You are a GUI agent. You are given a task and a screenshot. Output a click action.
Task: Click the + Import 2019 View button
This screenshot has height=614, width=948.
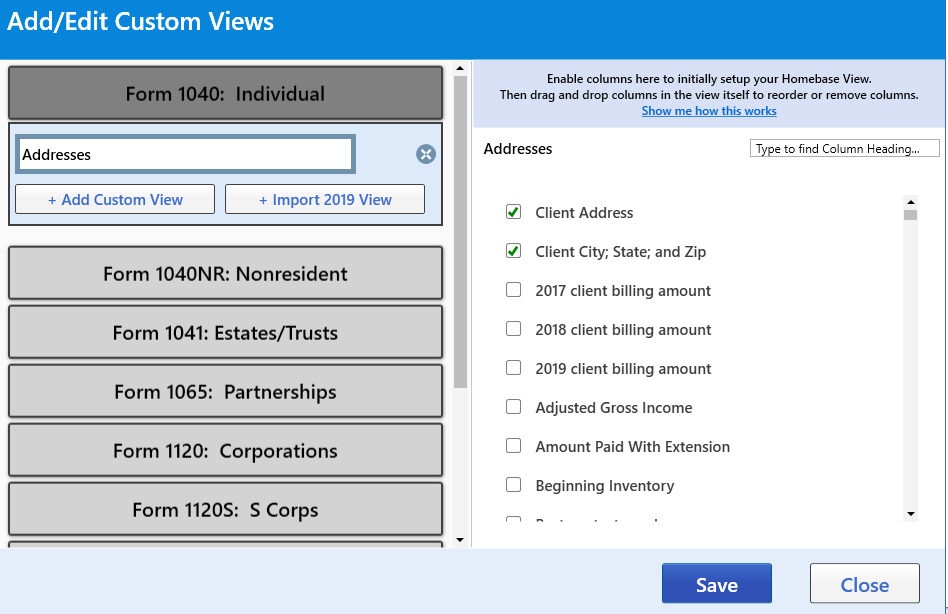325,200
